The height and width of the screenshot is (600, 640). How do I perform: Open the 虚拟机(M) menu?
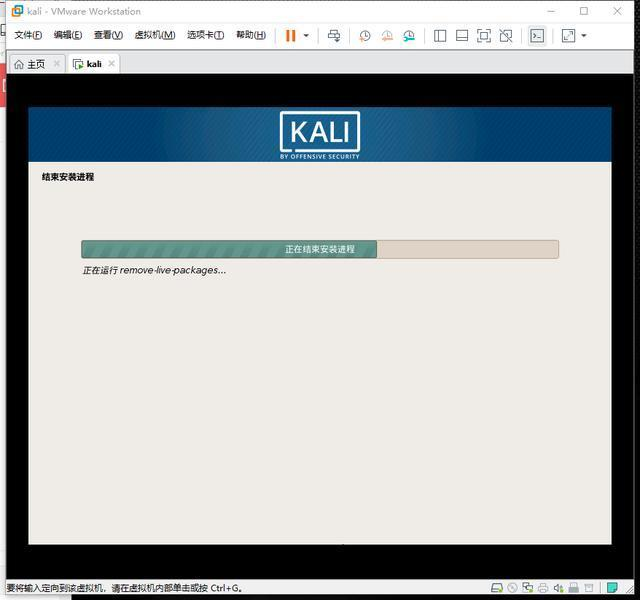click(x=155, y=35)
